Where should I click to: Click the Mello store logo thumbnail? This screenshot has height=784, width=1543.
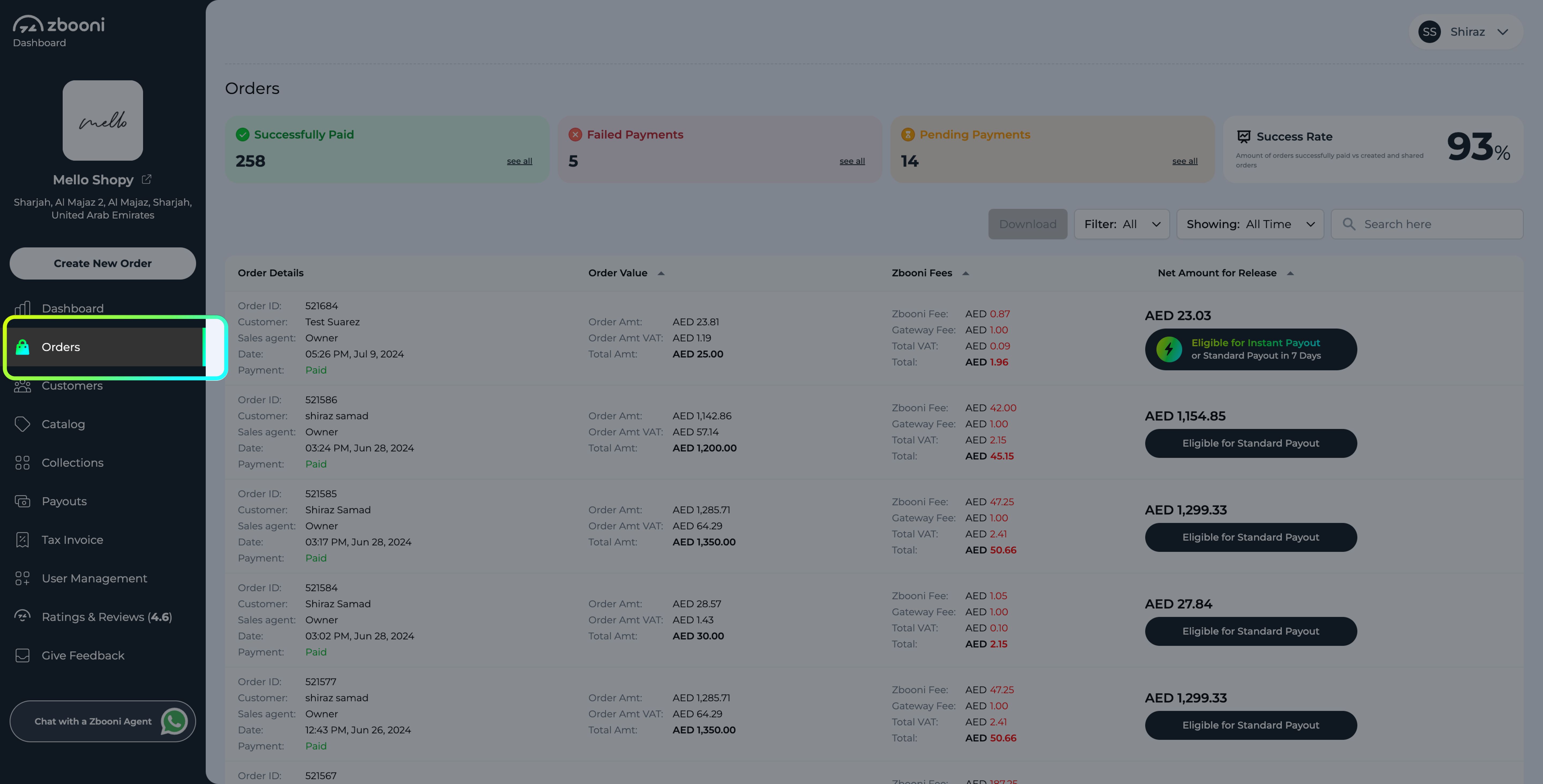coord(103,120)
